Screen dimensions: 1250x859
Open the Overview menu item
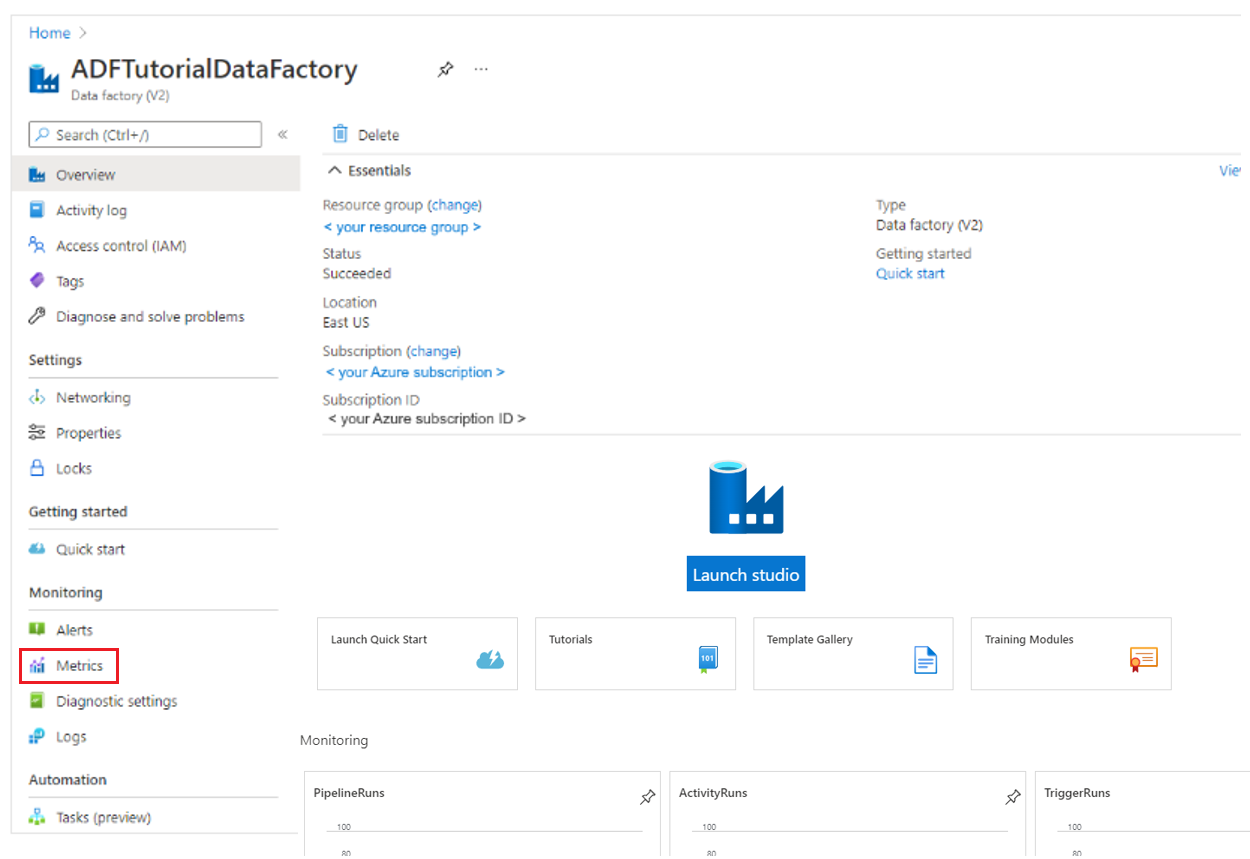coord(157,175)
